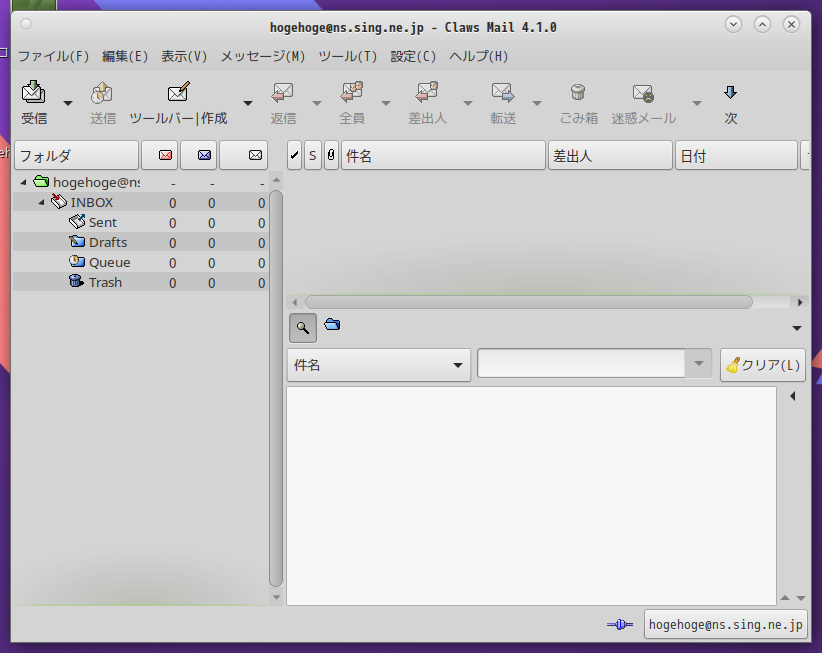Image resolution: width=822 pixels, height=653 pixels.
Task: Open the 件名 search type combo box
Action: click(x=378, y=365)
